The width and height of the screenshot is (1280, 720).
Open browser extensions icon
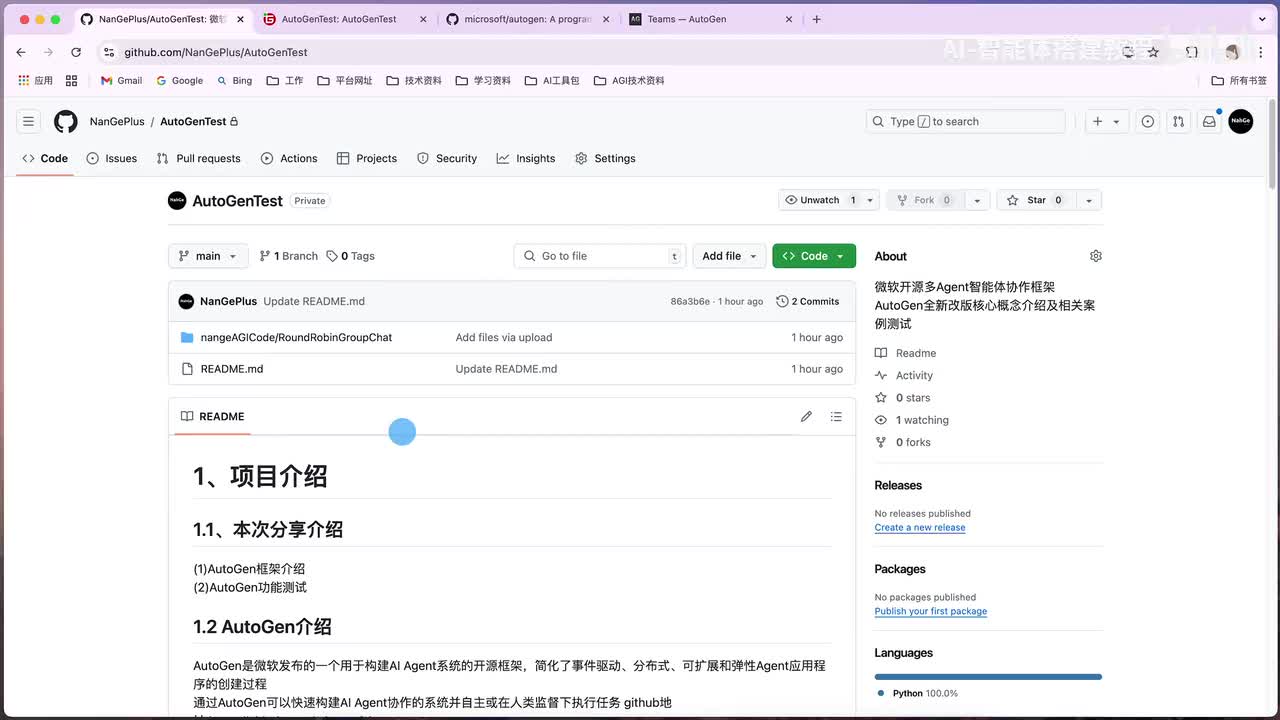[1192, 52]
